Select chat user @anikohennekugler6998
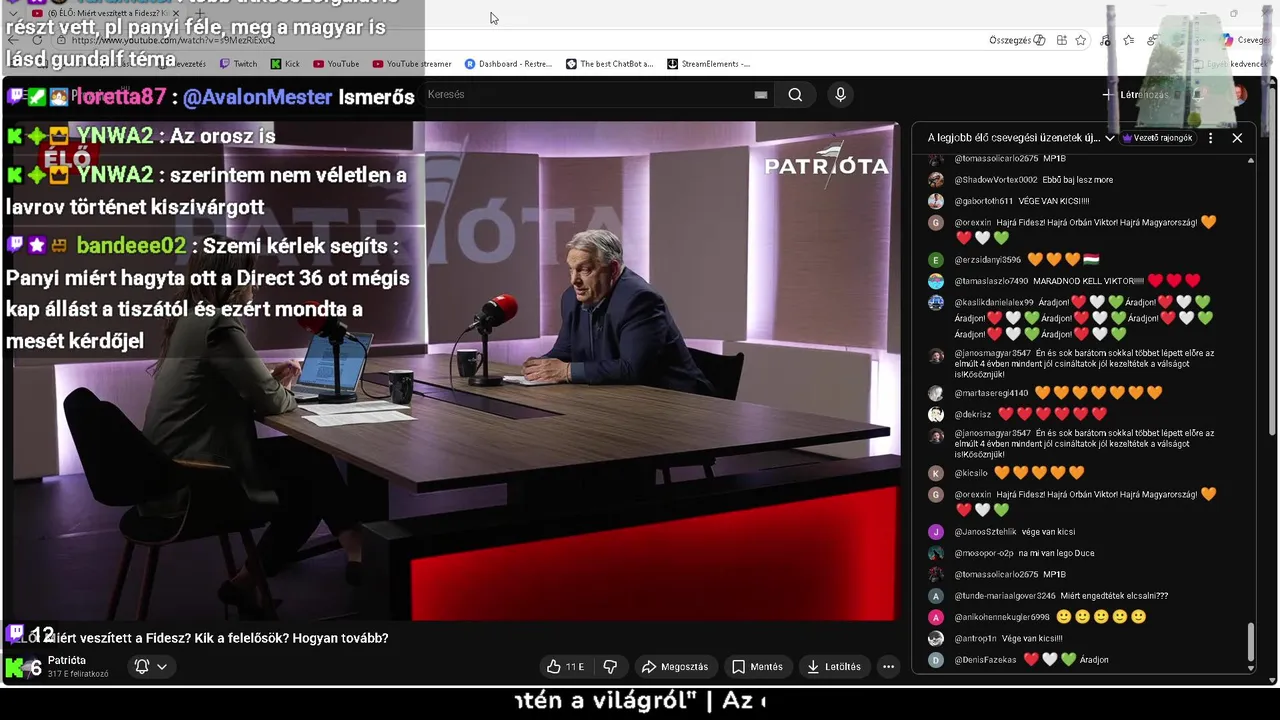This screenshot has width=1280, height=720. coord(1002,617)
